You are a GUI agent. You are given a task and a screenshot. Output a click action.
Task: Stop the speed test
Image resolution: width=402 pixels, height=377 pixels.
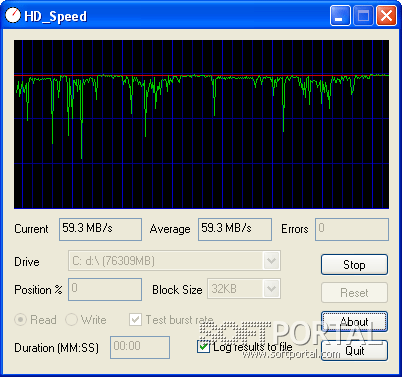click(354, 265)
